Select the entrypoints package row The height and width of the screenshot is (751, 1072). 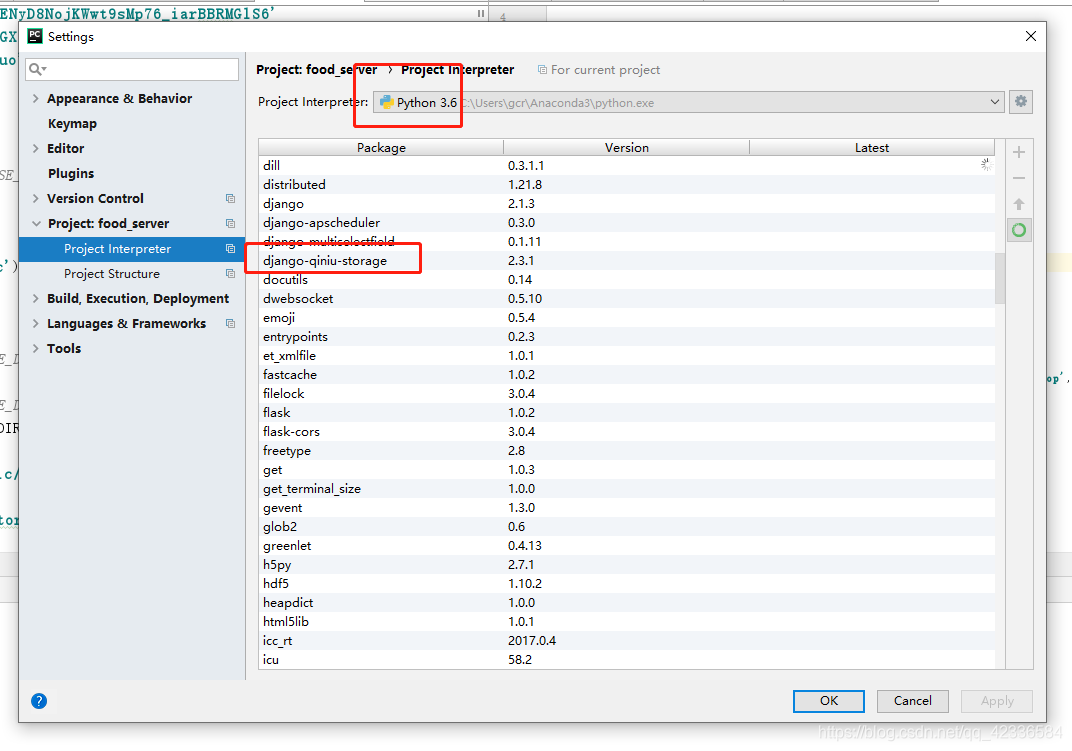tap(627, 337)
